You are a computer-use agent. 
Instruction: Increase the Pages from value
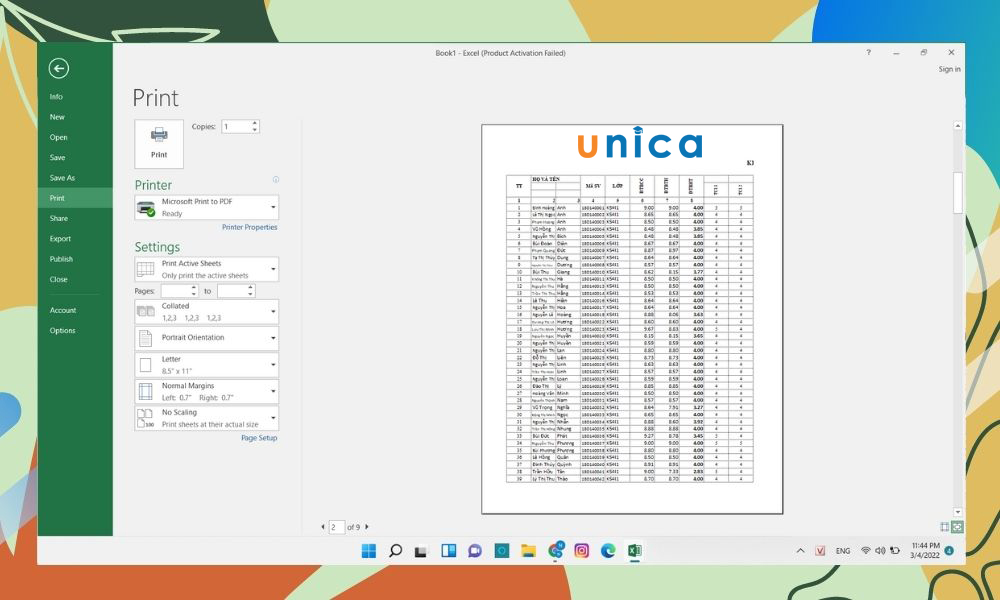(x=194, y=288)
